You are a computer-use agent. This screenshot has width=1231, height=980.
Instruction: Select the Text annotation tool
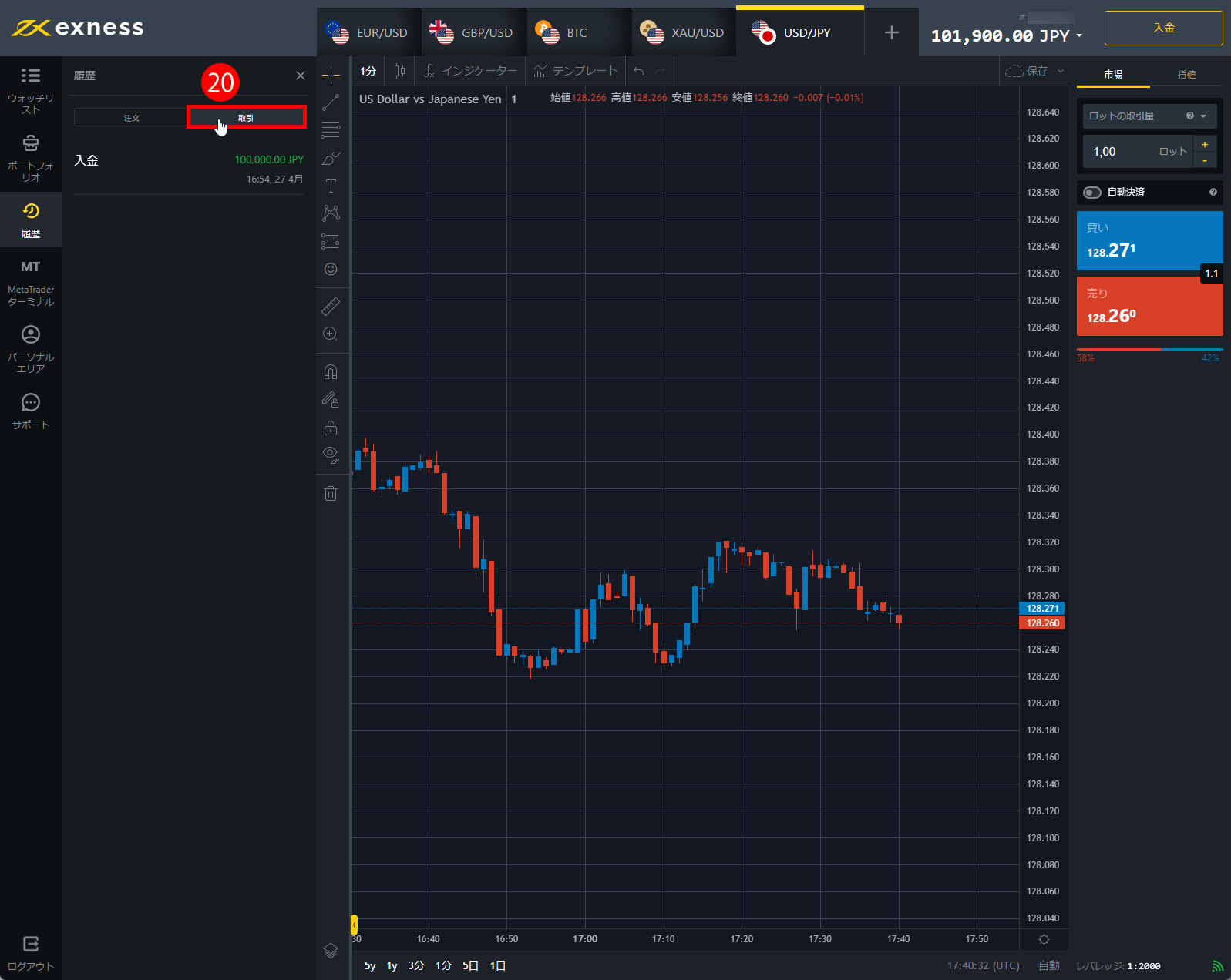(331, 186)
